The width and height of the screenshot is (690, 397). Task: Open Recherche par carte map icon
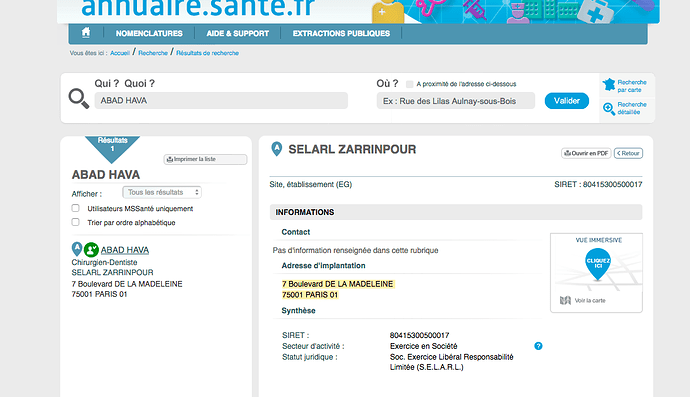click(x=609, y=85)
